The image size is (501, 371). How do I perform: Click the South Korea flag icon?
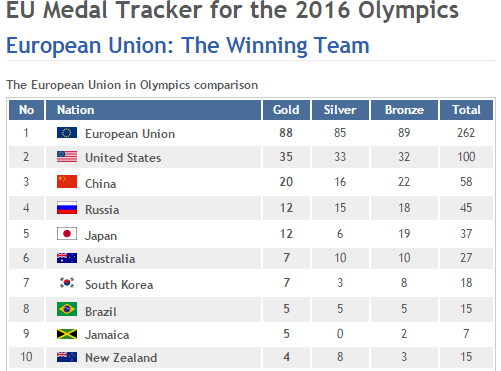67,283
